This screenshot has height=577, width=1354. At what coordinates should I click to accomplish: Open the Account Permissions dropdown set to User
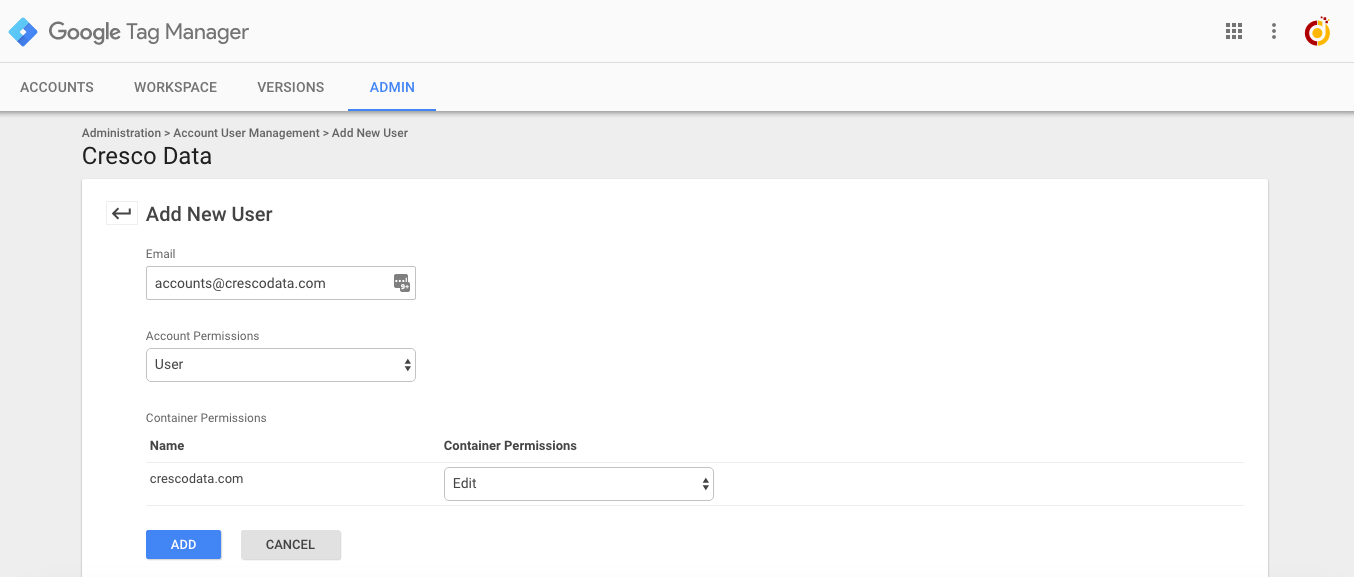point(281,365)
